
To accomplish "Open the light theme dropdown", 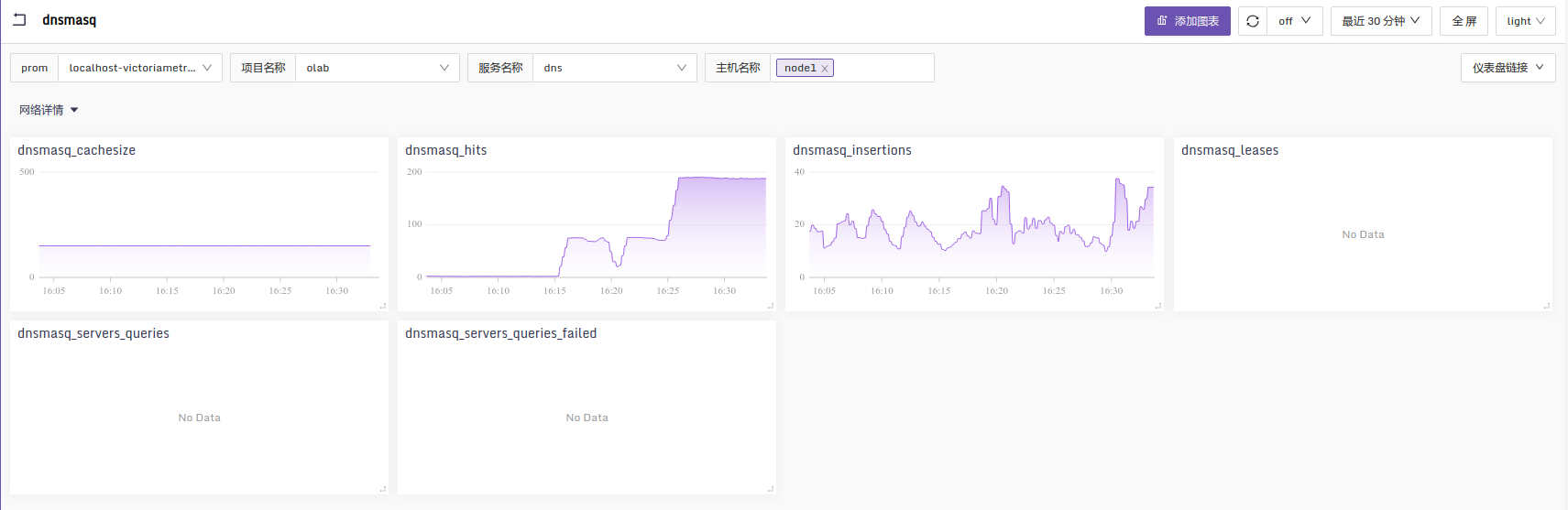I will tap(1526, 21).
